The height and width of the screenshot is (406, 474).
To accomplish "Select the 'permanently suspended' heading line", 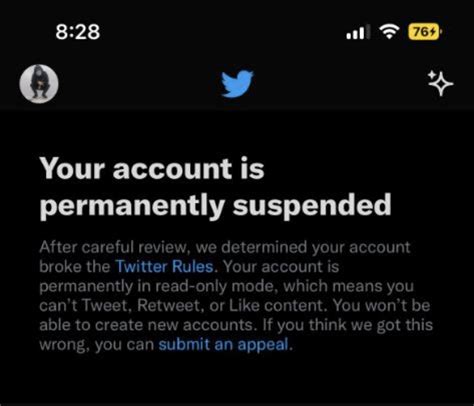I will click(215, 206).
